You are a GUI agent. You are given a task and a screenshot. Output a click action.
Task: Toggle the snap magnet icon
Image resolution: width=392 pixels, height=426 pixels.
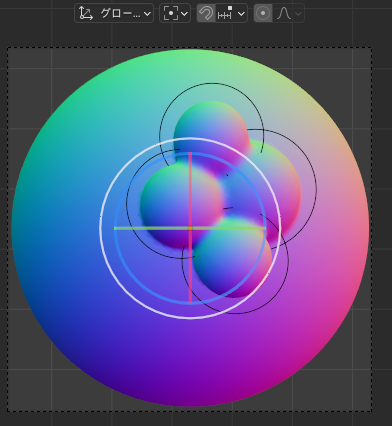click(x=206, y=13)
